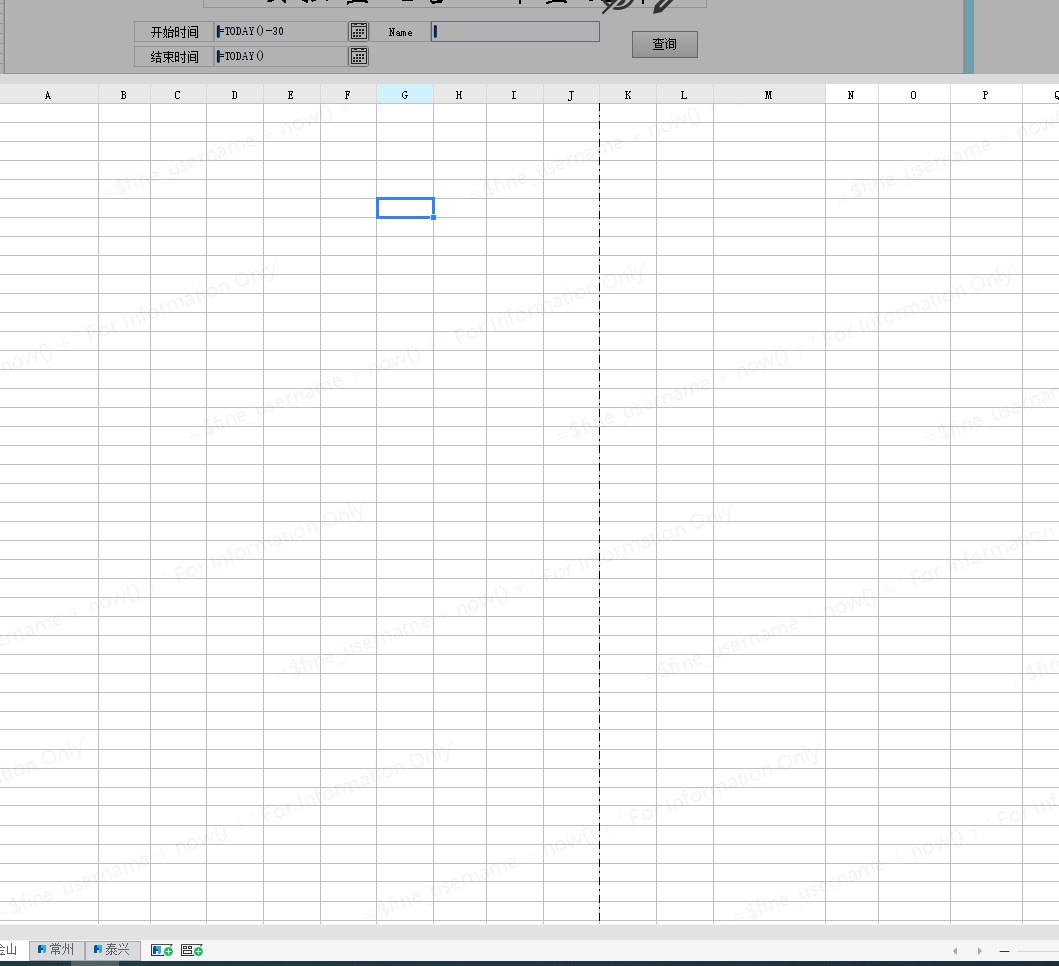Switch to the 泰兴 sheet tab
Screen dimensions: 1059x966
[113, 950]
